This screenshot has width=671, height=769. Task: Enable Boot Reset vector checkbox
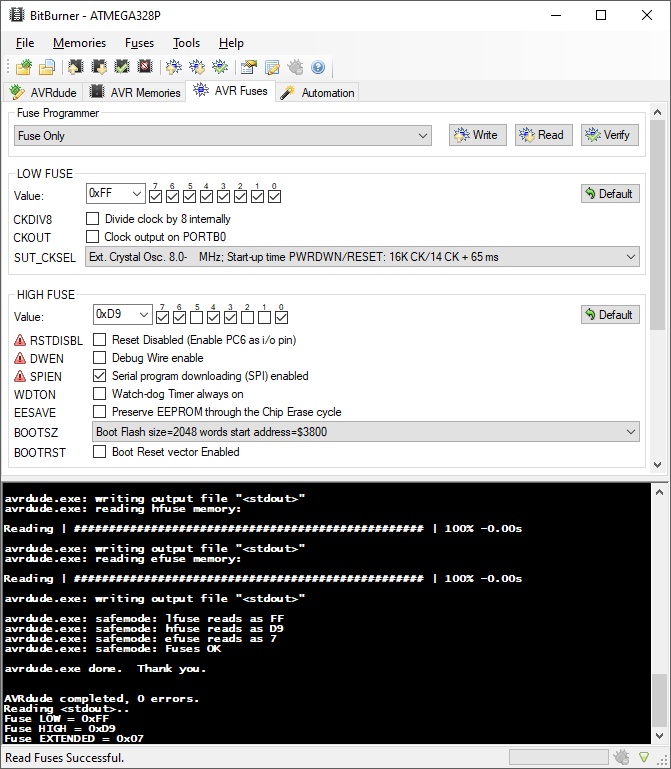(99, 451)
